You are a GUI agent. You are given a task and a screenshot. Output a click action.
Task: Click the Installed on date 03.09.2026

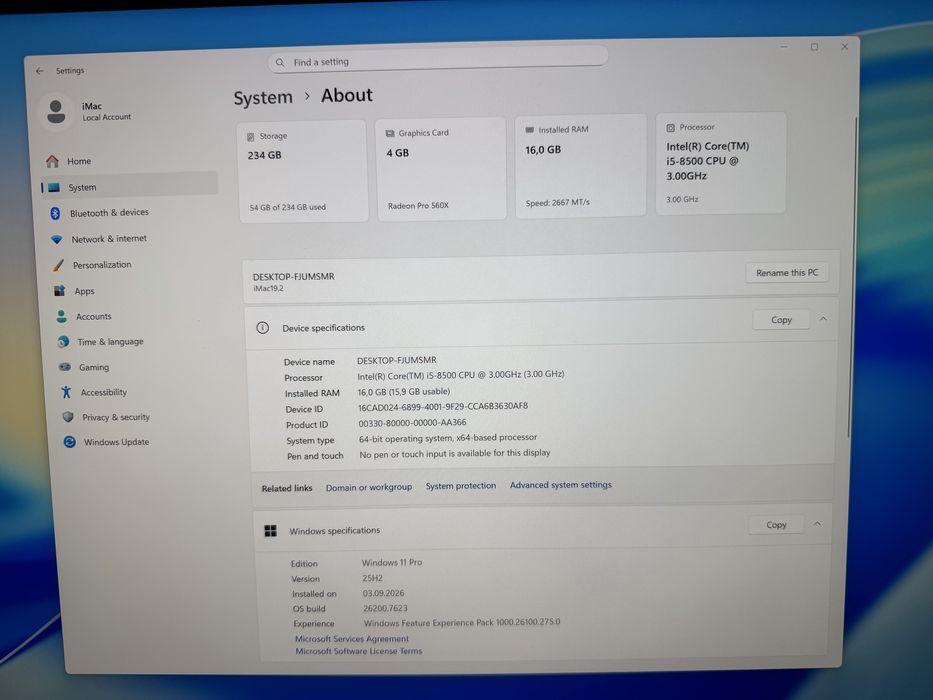pos(383,593)
